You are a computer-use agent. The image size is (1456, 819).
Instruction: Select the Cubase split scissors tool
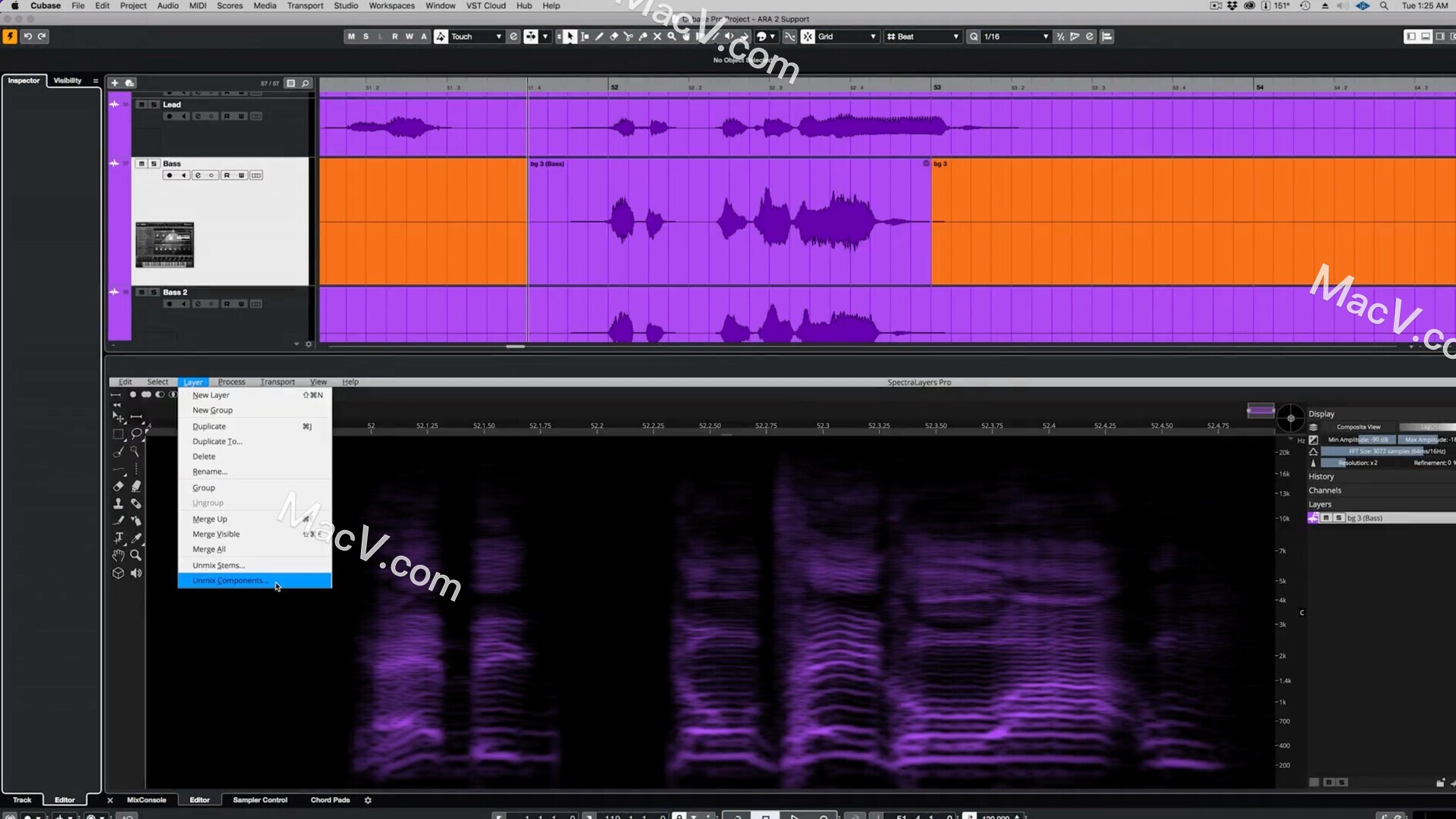click(628, 36)
